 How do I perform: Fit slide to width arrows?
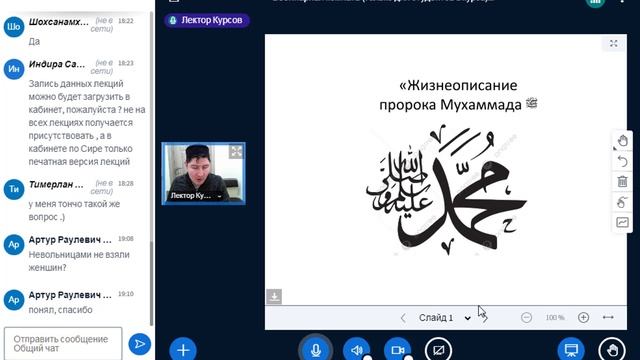608,318
